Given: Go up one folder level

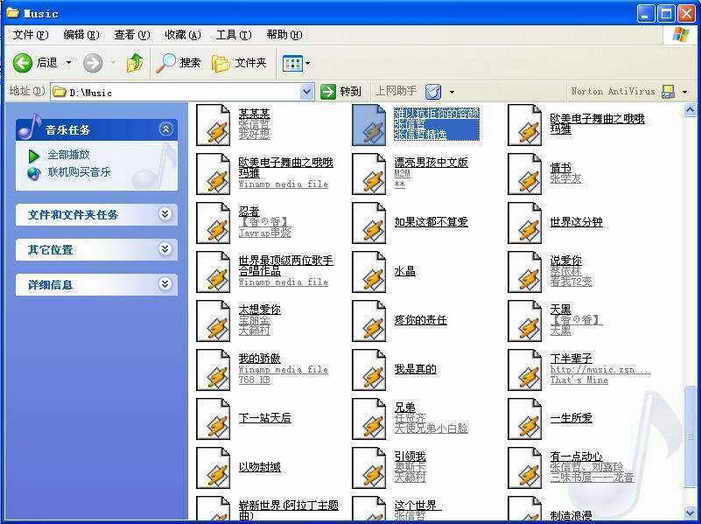Looking at the screenshot, I should (135, 63).
